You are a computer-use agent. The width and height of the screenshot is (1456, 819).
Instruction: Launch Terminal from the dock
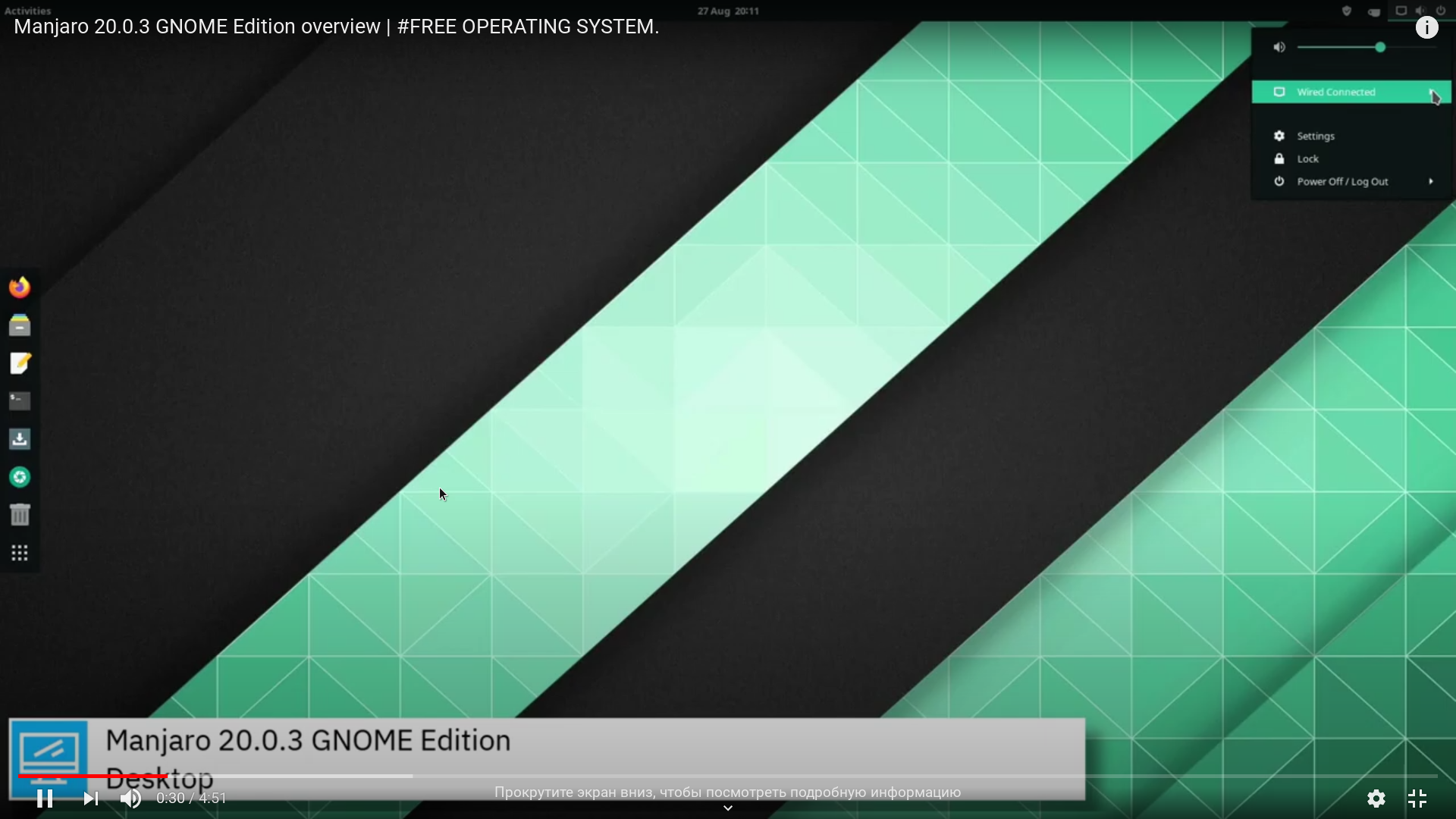coord(20,401)
